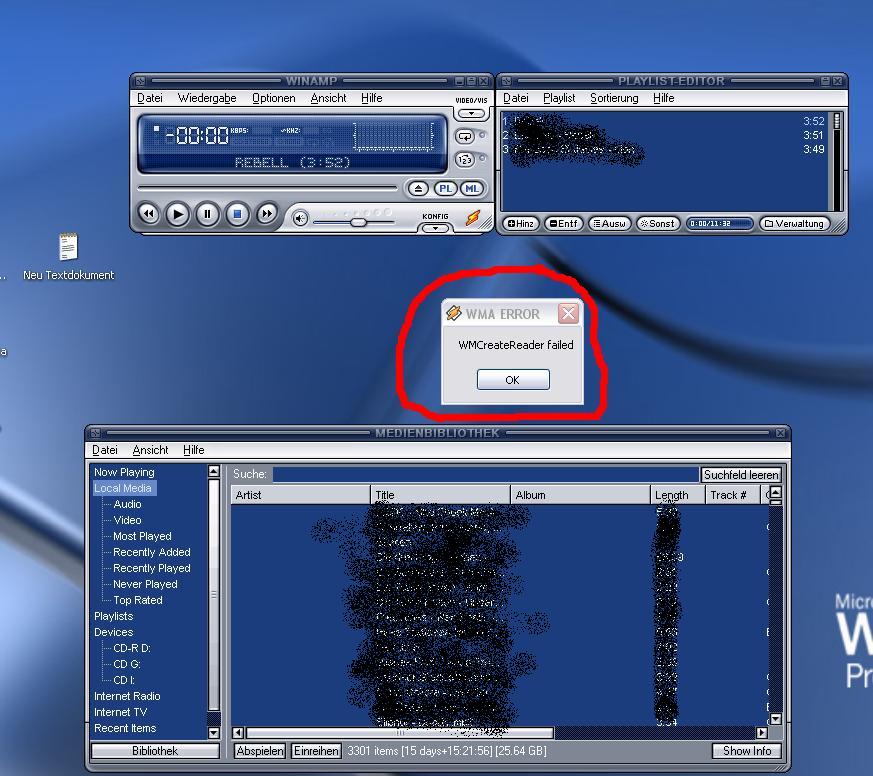Stop playback with the Stop button
This screenshot has height=776, width=873.
[x=237, y=214]
